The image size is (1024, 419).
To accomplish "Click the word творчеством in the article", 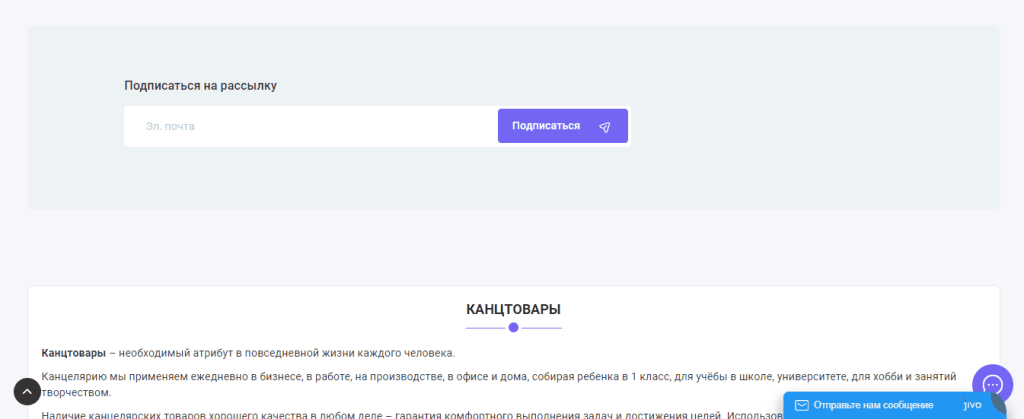I will click(76, 393).
